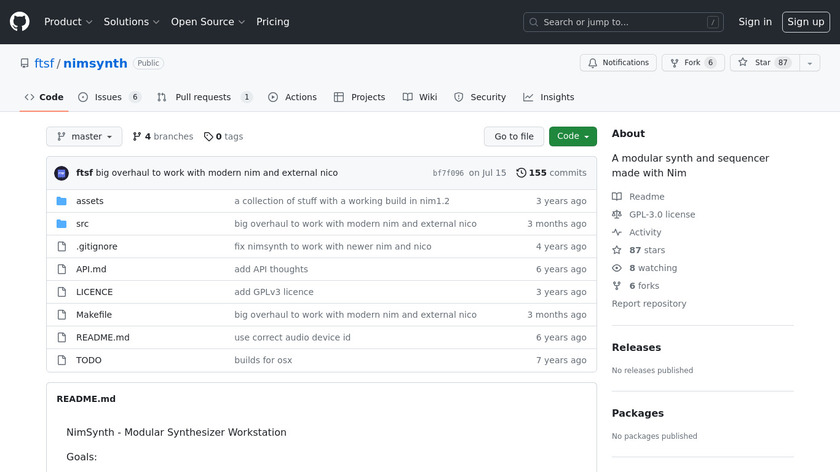Click the src folder icon
The image size is (840, 472).
(x=61, y=224)
